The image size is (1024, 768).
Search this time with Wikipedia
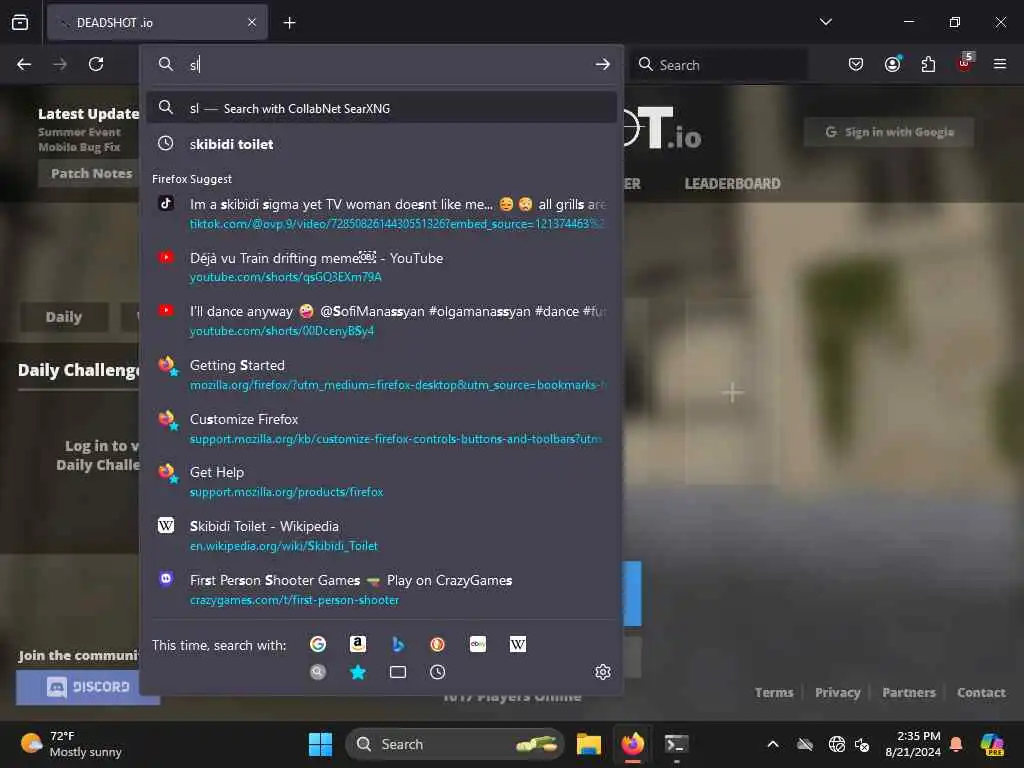pyautogui.click(x=518, y=645)
